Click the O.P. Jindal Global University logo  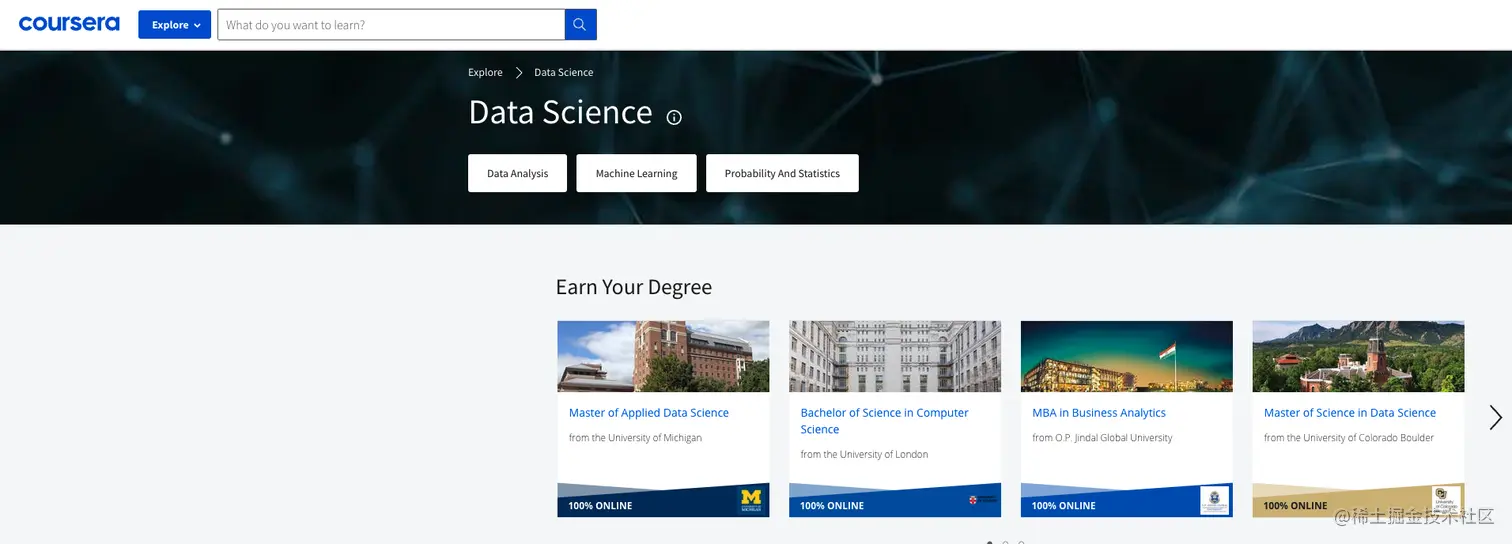1214,500
